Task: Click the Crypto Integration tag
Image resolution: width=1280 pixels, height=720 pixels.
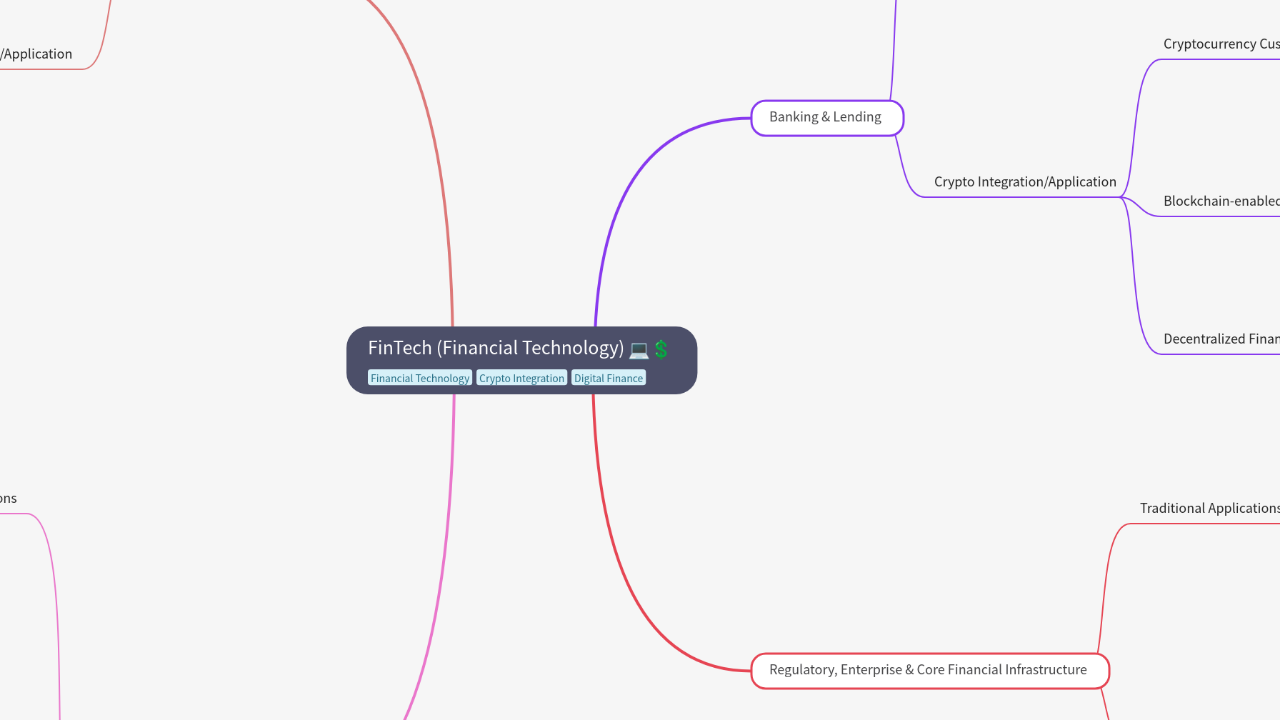Action: (x=522, y=378)
